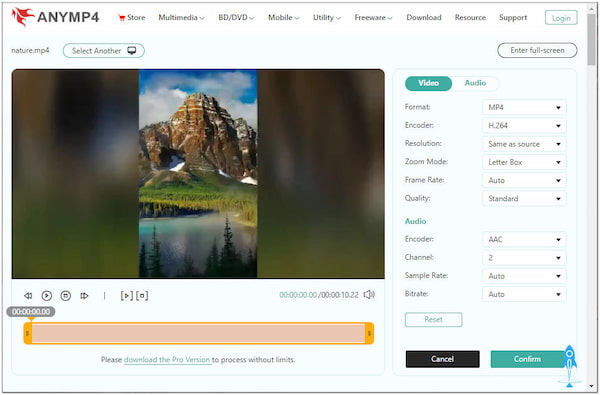Open the Frame Rate dropdown
This screenshot has width=600, height=395.
524,180
